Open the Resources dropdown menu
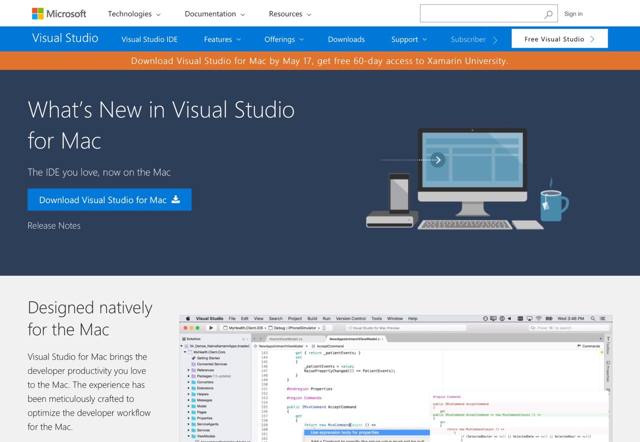Viewport: 640px width, 442px height. click(x=289, y=14)
